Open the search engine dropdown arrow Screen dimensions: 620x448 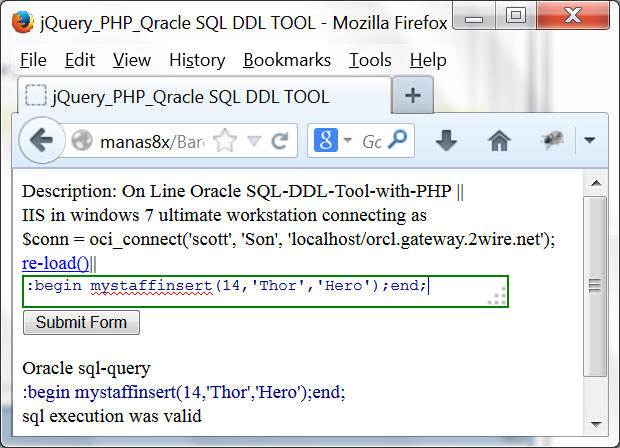348,140
